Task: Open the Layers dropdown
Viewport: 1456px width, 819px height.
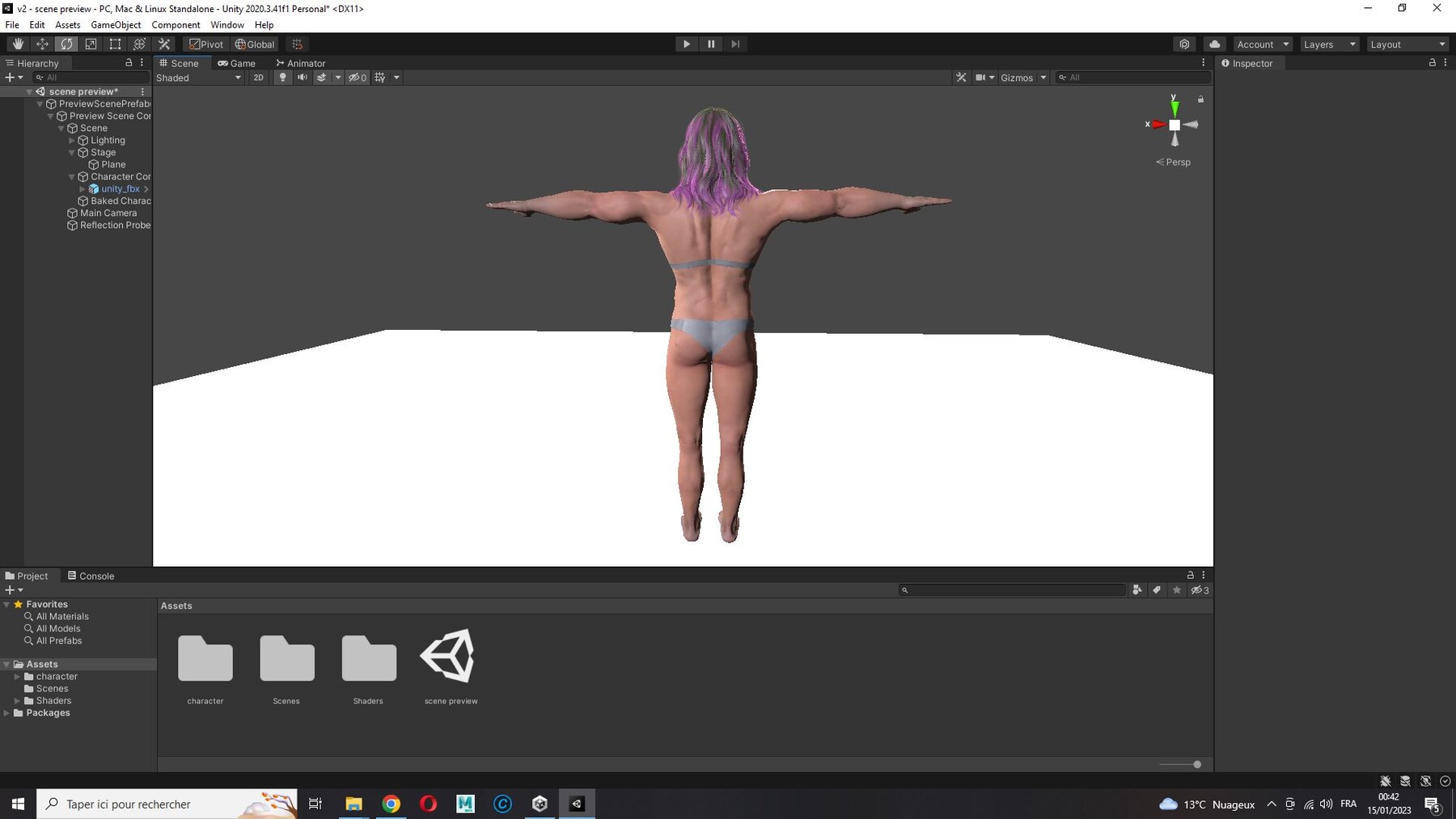Action: [x=1329, y=44]
